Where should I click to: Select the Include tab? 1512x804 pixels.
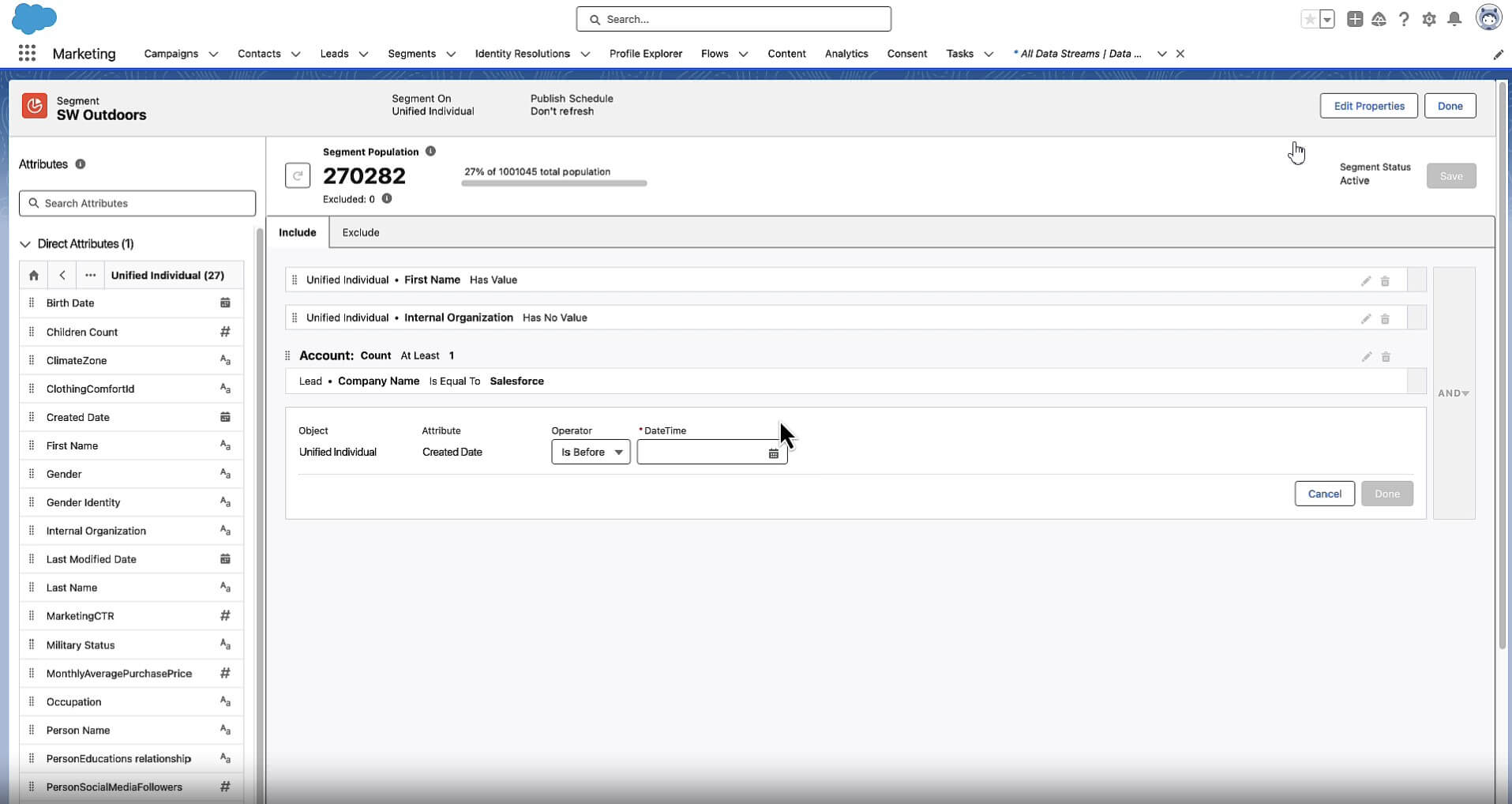[x=298, y=232]
